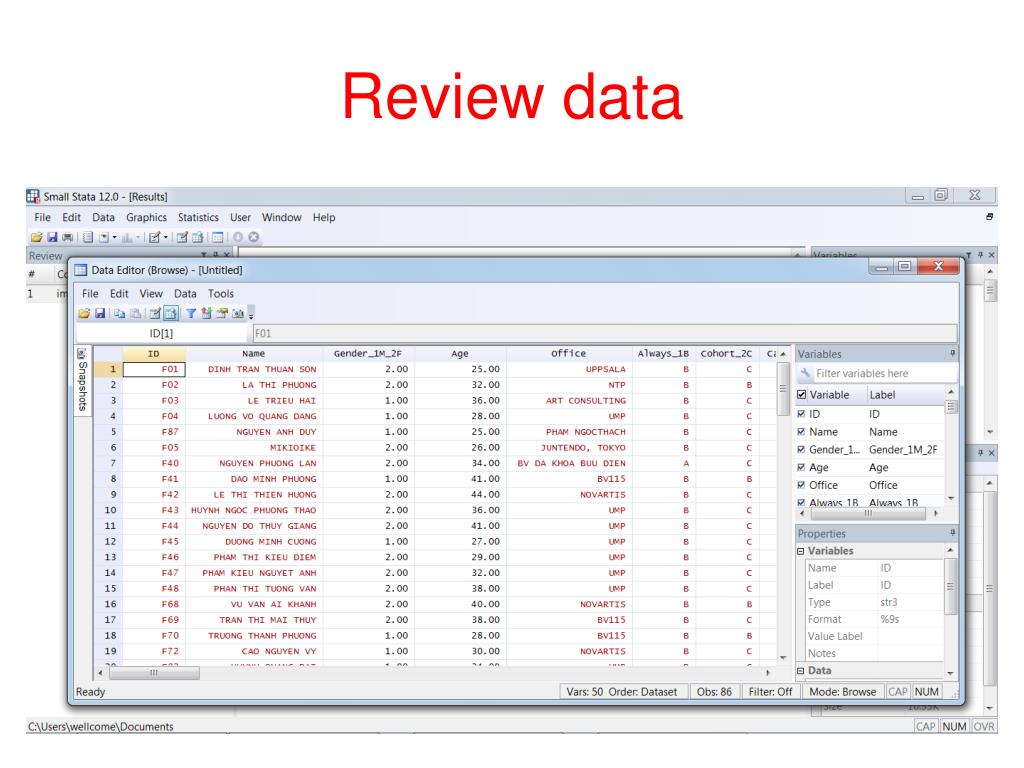Open Viewer icon dropdown arrow in main toolbar

tap(114, 237)
